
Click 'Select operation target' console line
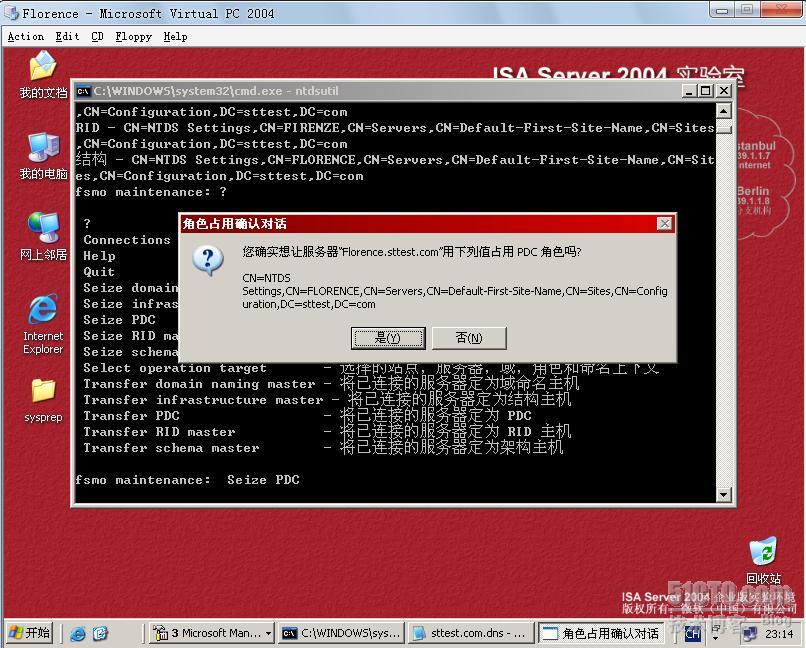tap(371, 368)
